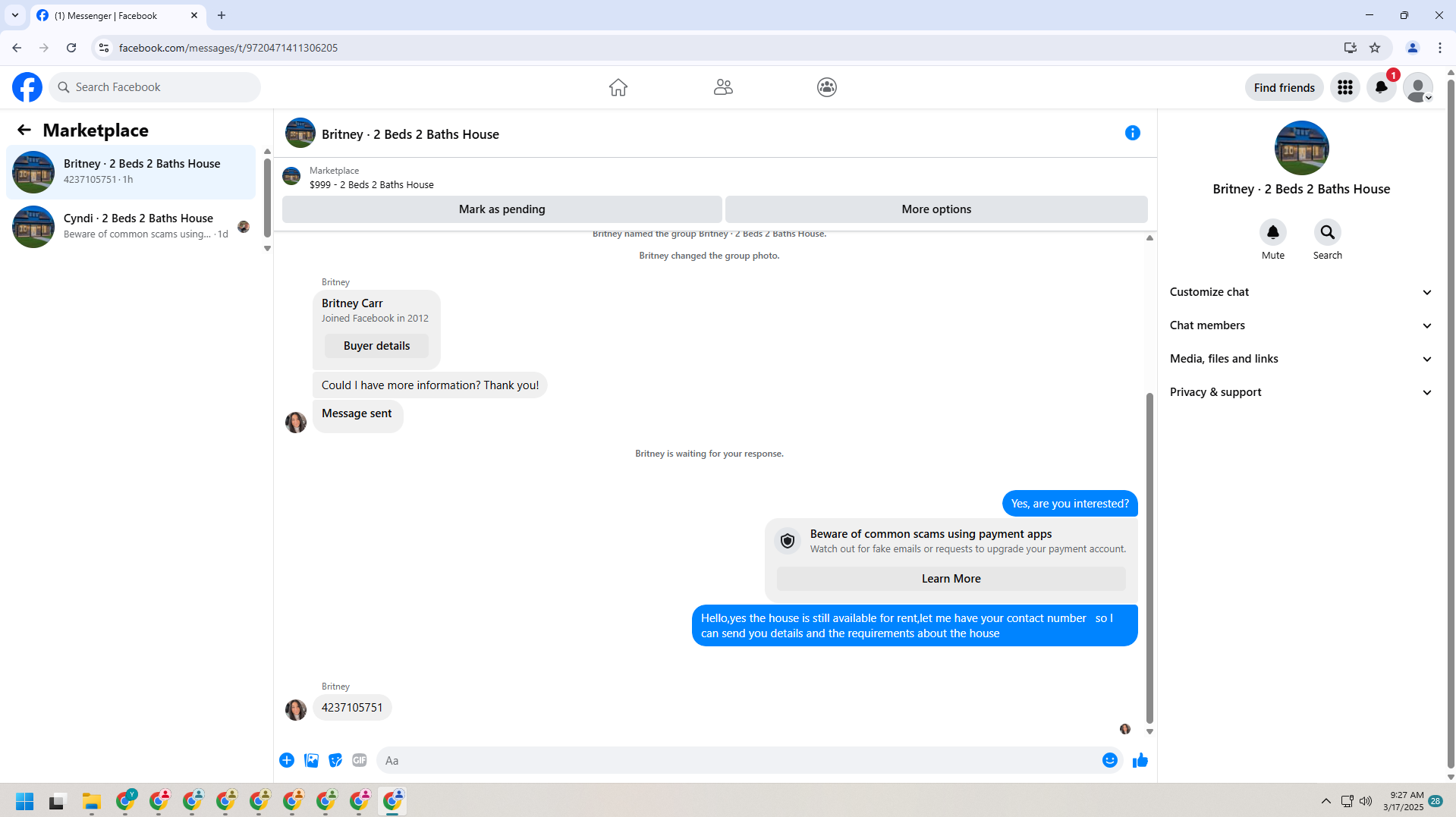The image size is (1456, 817).
Task: Click chat header title Britney 2 Beds
Action: coord(410,134)
